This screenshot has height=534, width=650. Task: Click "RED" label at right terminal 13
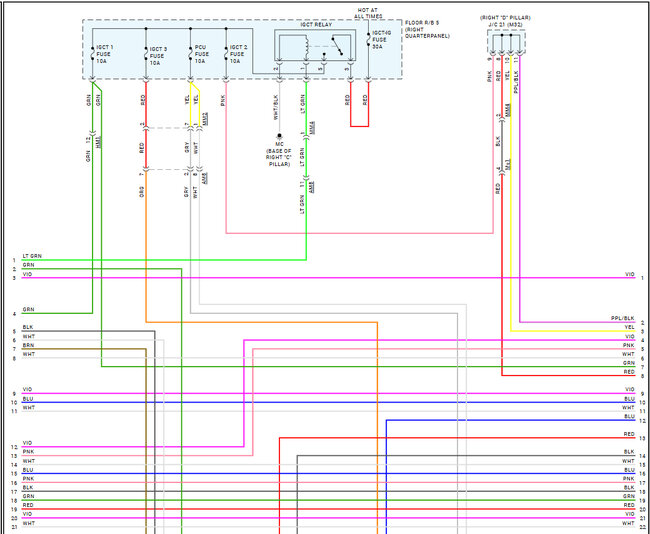(x=629, y=434)
